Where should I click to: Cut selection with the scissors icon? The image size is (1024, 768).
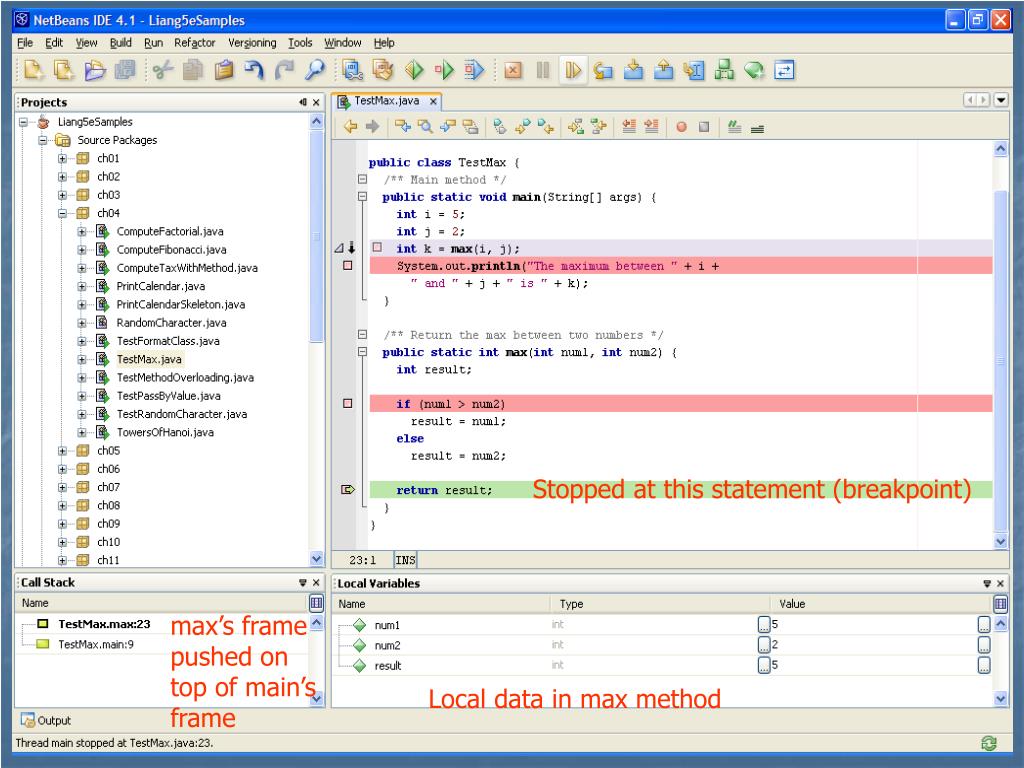[x=163, y=70]
